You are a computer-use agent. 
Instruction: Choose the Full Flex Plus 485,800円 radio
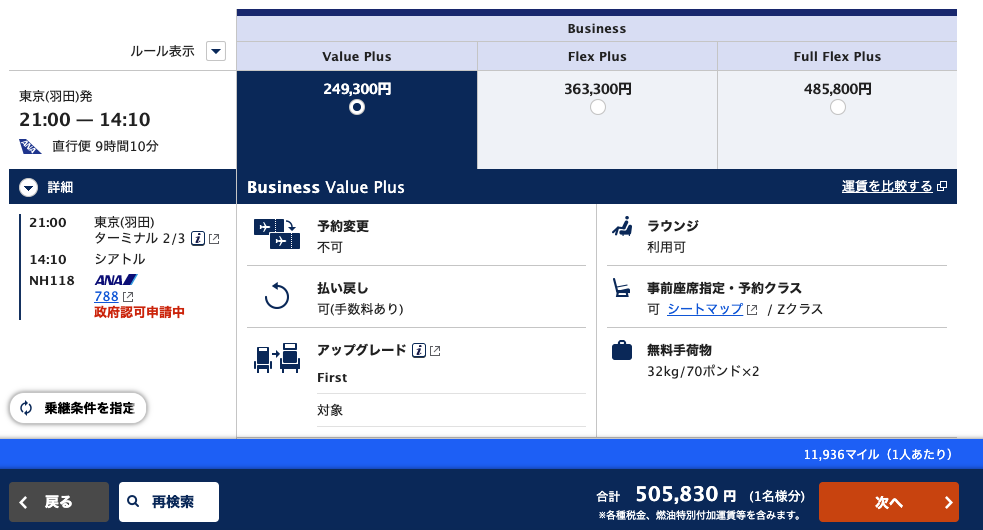click(838, 107)
